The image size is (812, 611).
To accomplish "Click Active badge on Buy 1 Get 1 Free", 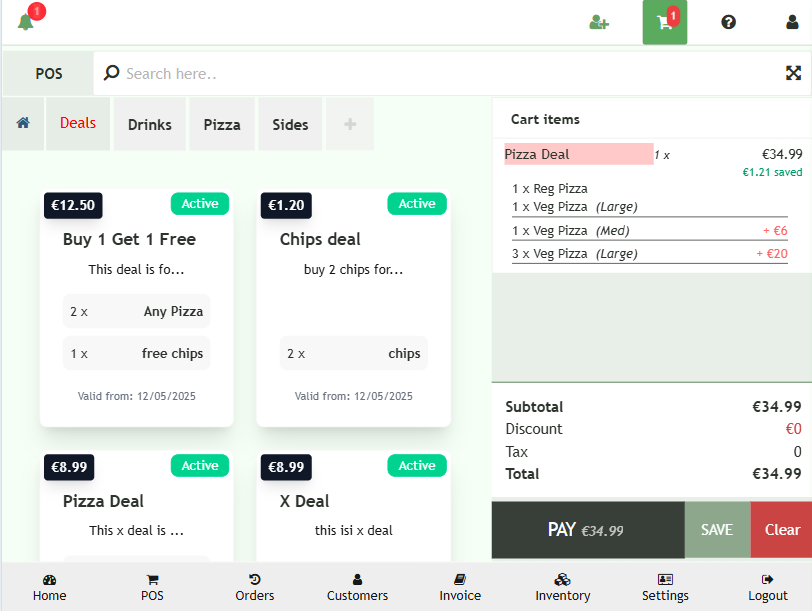I will (200, 204).
